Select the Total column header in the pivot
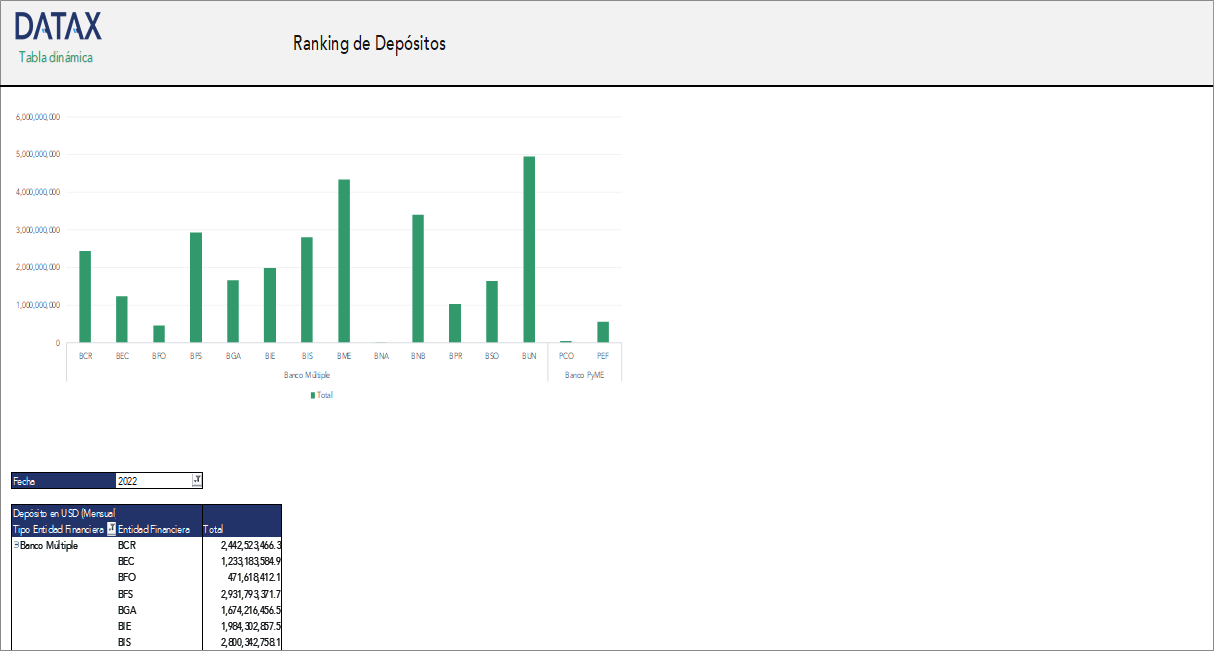The image size is (1214, 651). point(213,529)
